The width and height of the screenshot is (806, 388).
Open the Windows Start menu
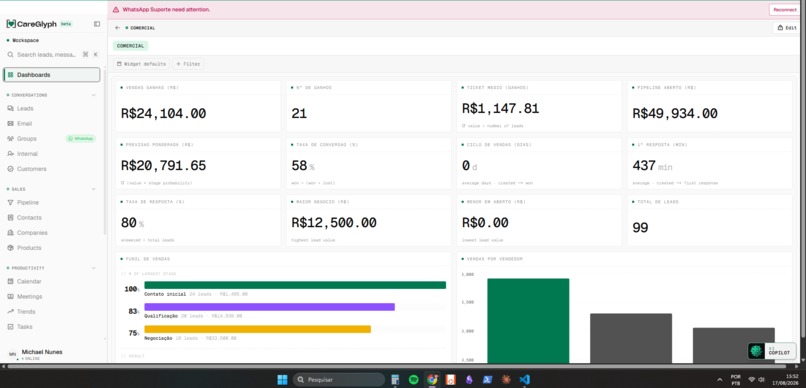282,380
